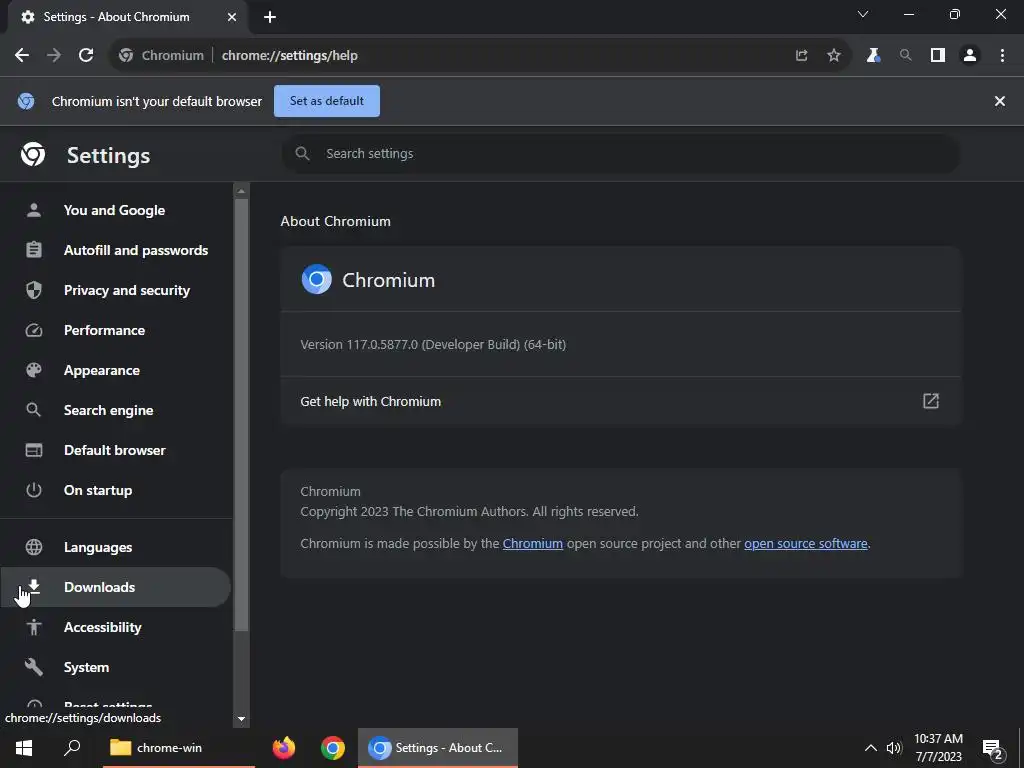This screenshot has width=1024, height=768.
Task: Follow the Chromium open source project link
Action: (x=533, y=544)
